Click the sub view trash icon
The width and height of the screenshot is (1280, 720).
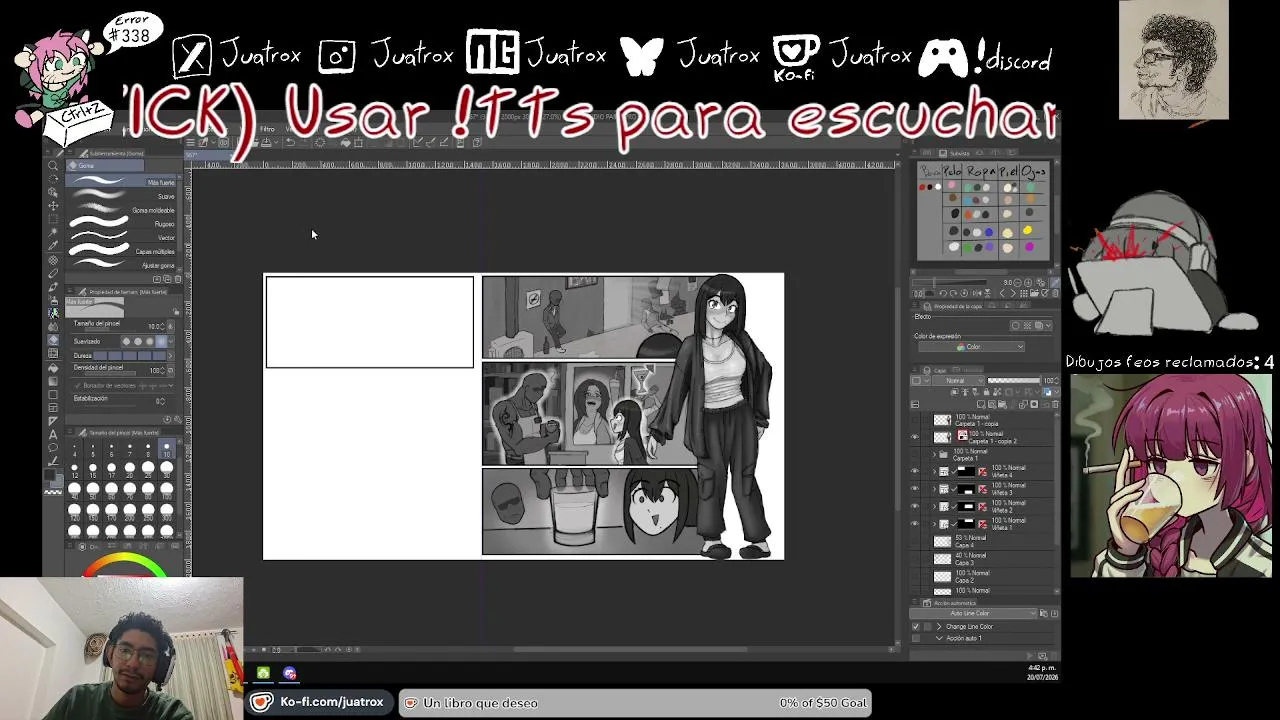pyautogui.click(x=1054, y=293)
